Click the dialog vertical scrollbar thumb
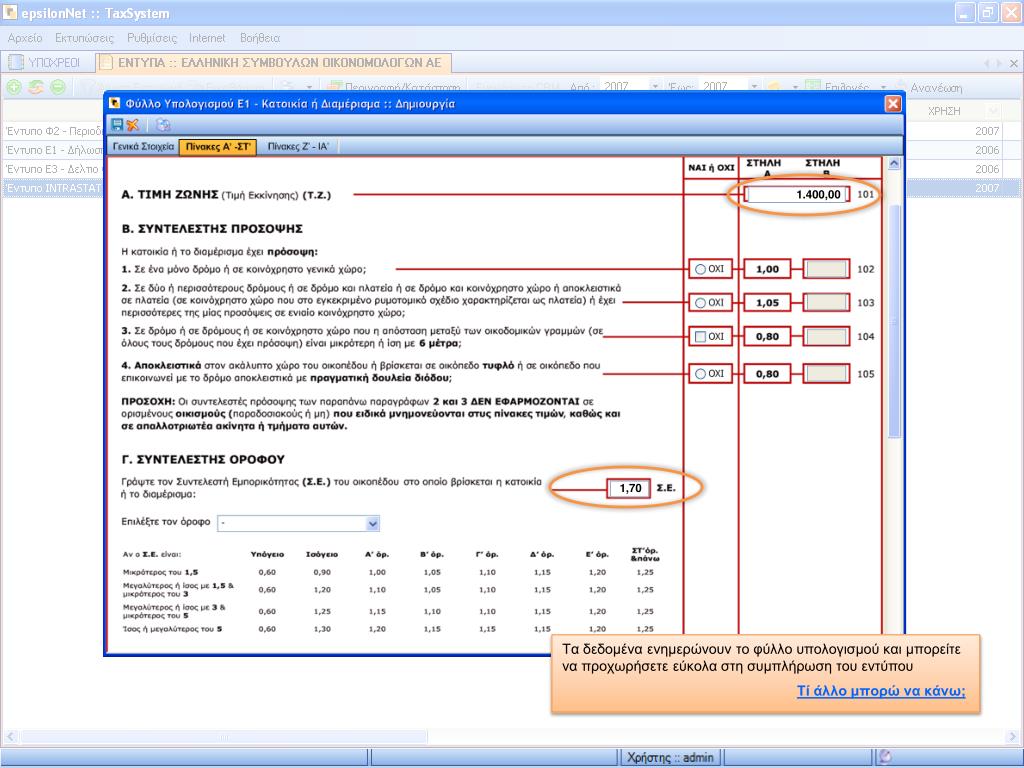The width and height of the screenshot is (1024, 768). click(x=894, y=320)
